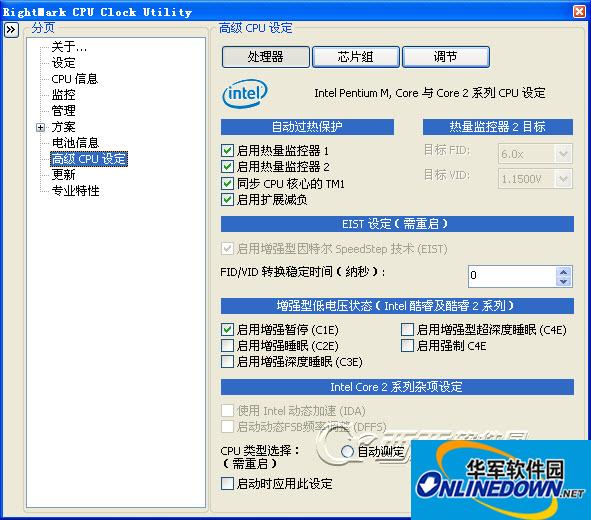Open the 目标 FID dropdown
This screenshot has height=520, width=591.
click(563, 154)
